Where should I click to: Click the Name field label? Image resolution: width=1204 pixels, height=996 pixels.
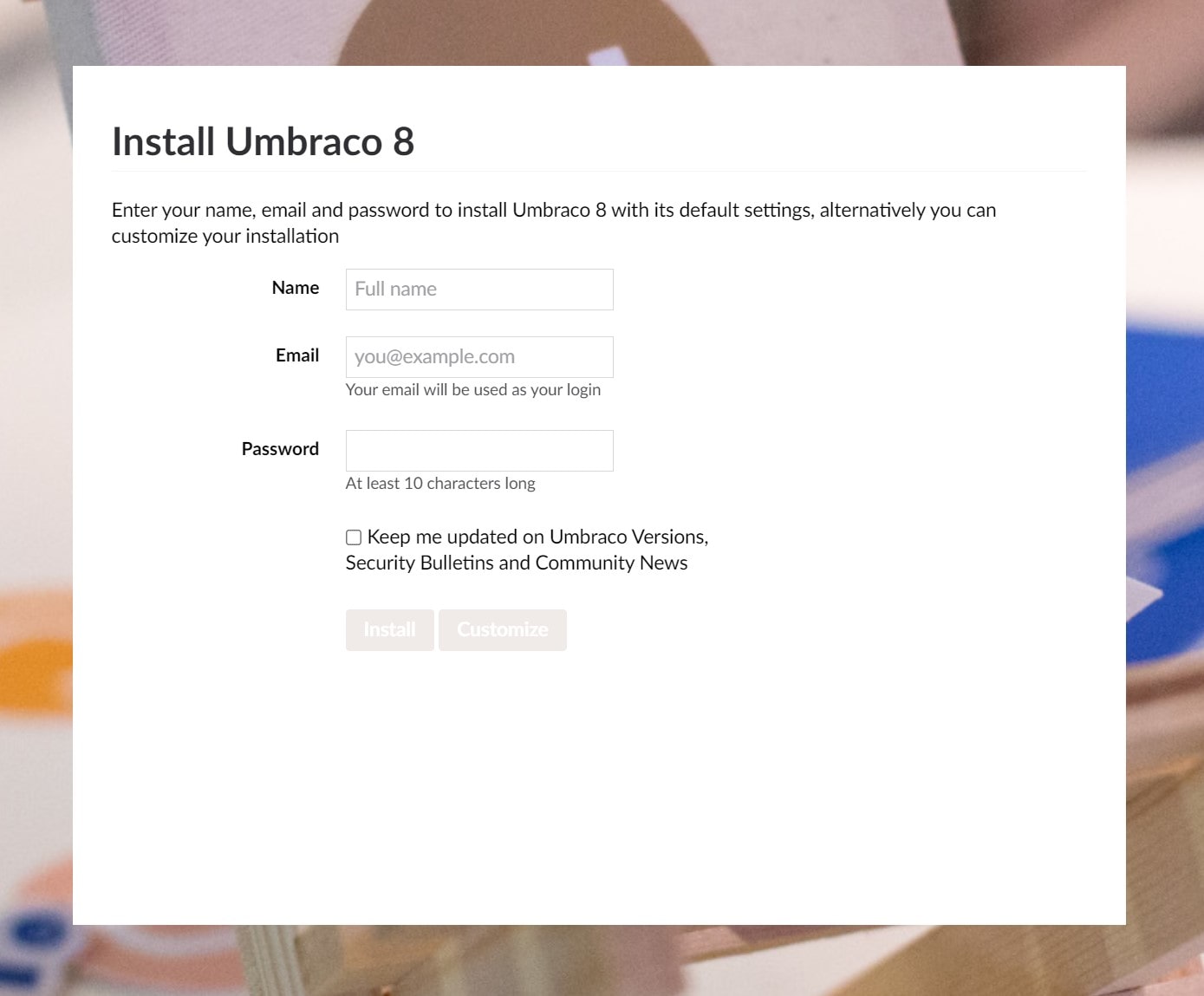click(296, 287)
